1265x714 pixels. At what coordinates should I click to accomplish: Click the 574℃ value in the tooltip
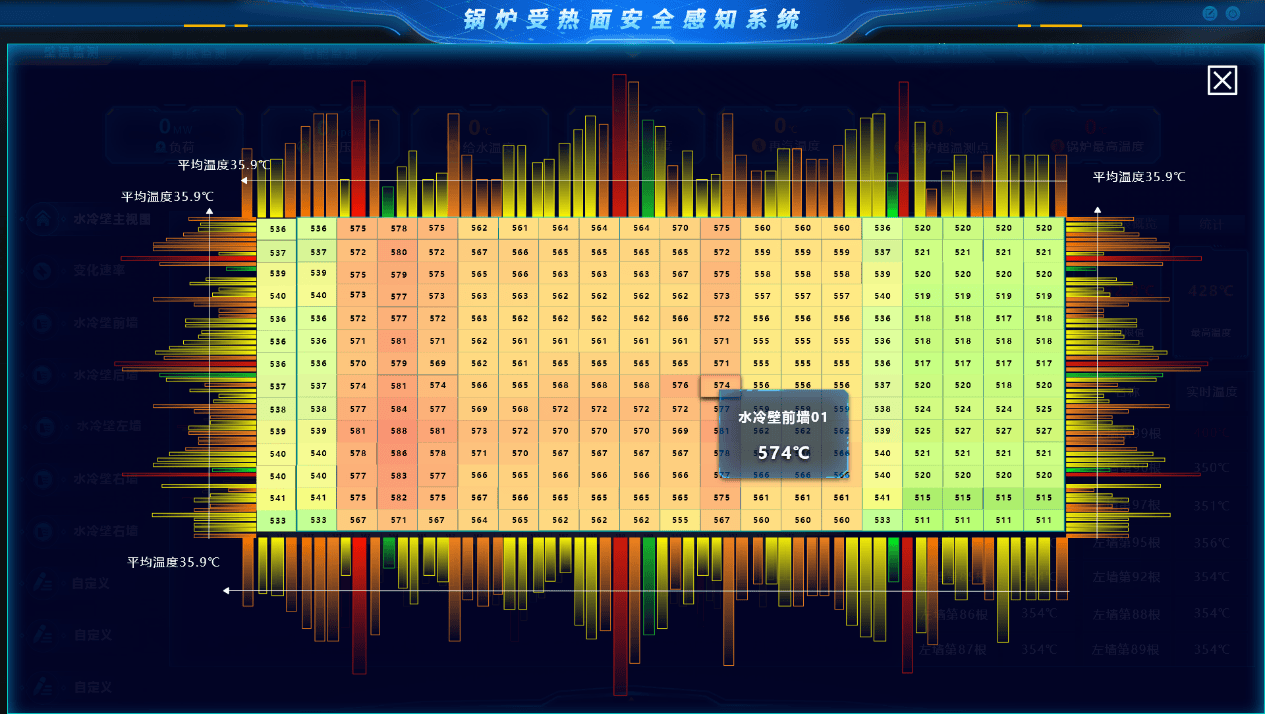783,453
